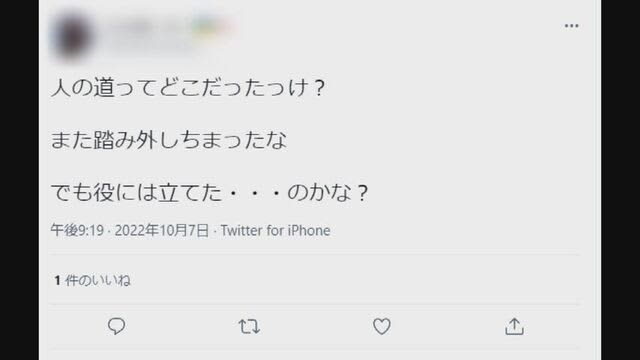Open the share upload-arrow icon
This screenshot has height=360, width=640.
[x=514, y=327]
